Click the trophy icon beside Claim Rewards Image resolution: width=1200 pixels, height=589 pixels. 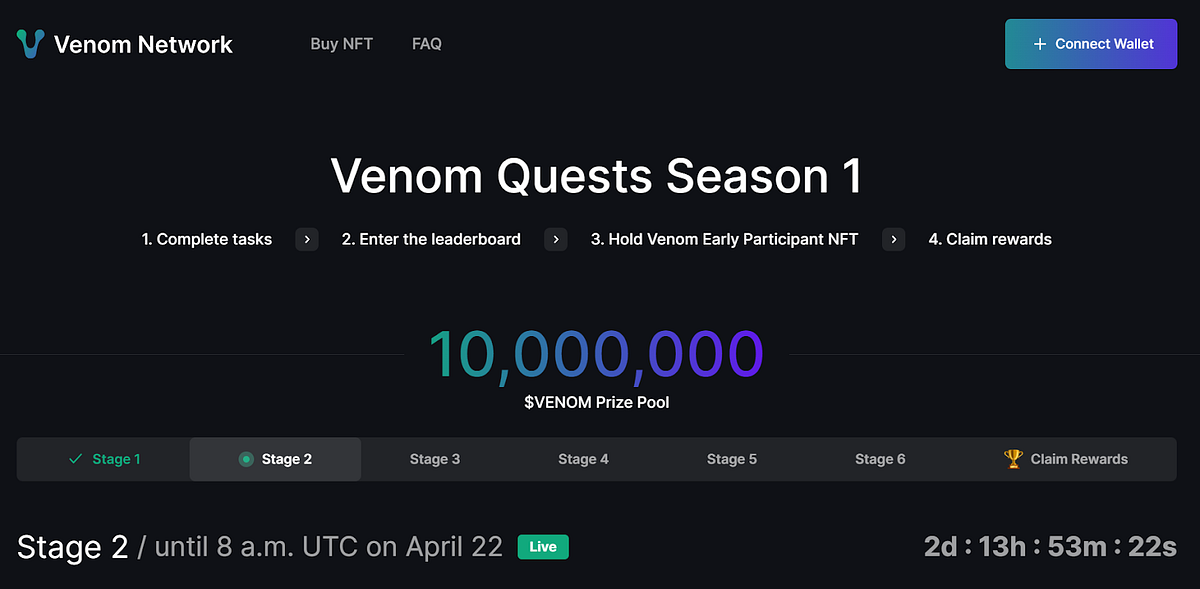[x=1015, y=459]
